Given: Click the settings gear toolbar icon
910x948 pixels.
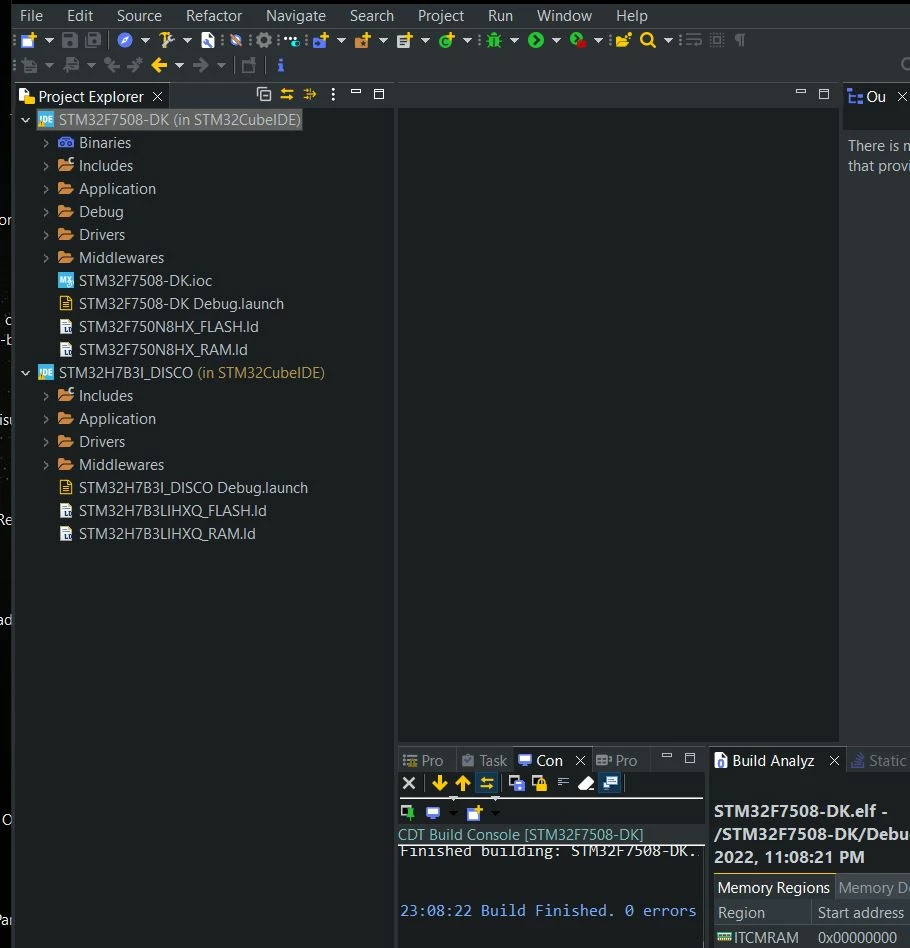Looking at the screenshot, I should [x=264, y=41].
